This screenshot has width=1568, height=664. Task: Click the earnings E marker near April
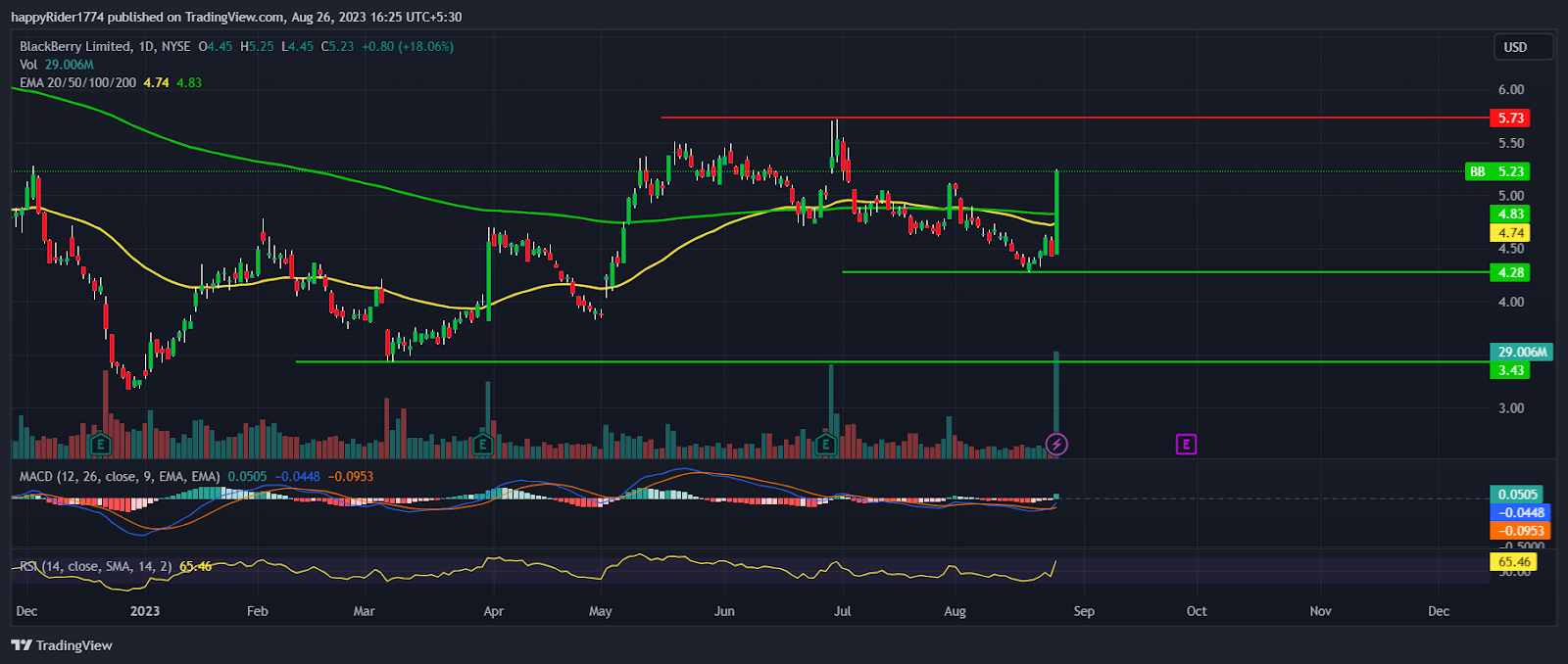click(x=482, y=445)
